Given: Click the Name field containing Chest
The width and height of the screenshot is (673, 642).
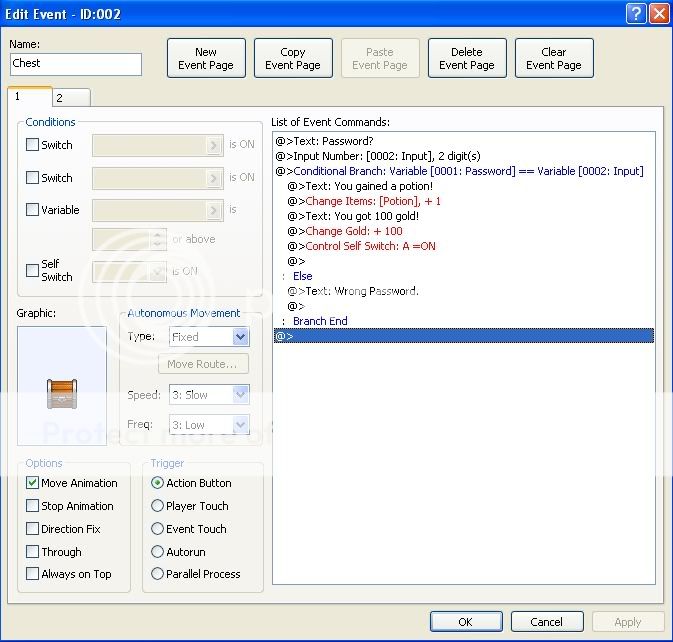Looking at the screenshot, I should (x=76, y=64).
